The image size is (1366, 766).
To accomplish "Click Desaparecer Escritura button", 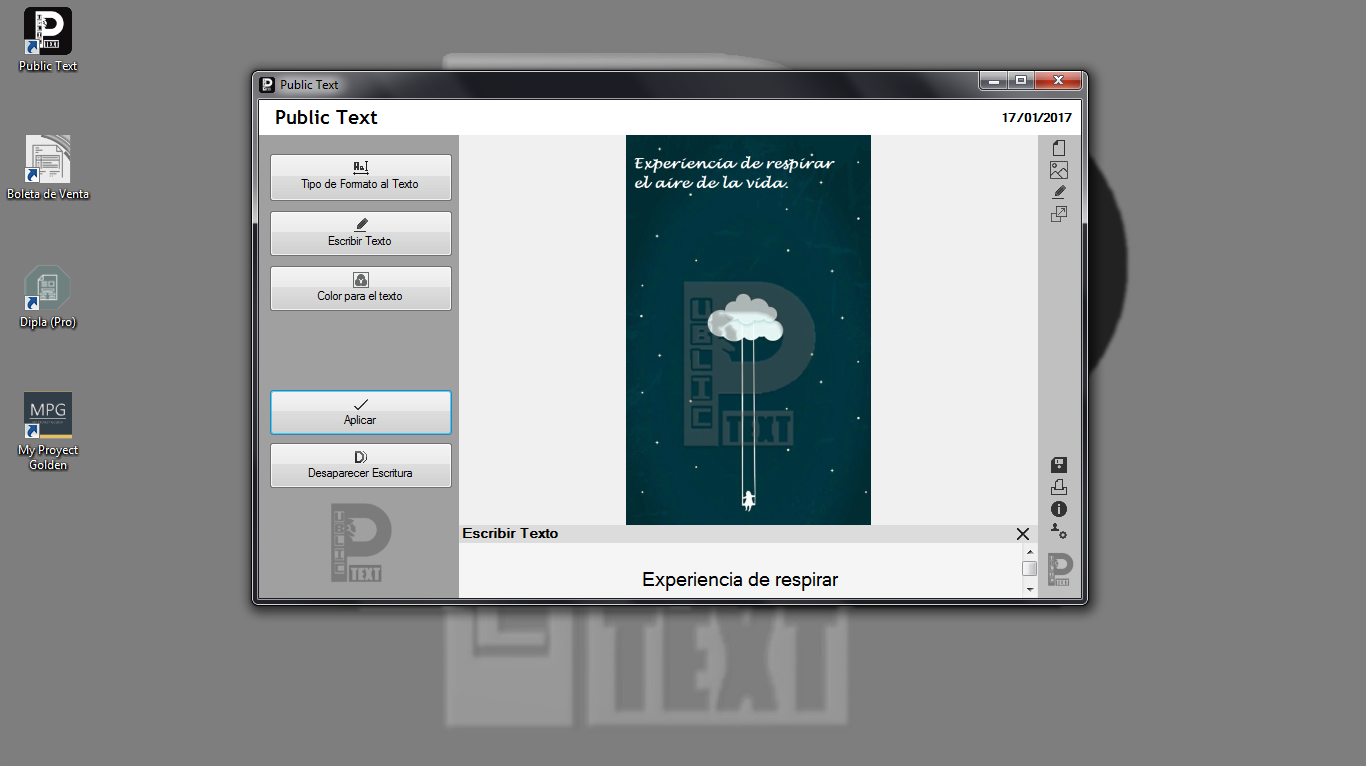I will [x=360, y=465].
